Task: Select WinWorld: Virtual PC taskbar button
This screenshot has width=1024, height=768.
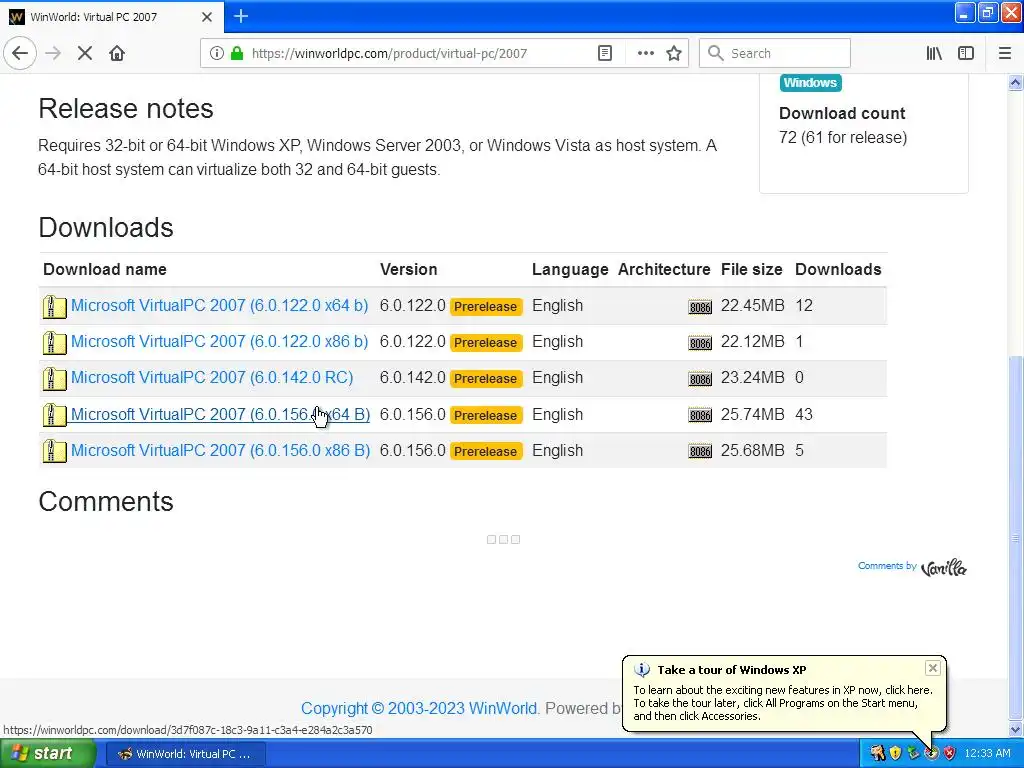Action: pyautogui.click(x=185, y=754)
